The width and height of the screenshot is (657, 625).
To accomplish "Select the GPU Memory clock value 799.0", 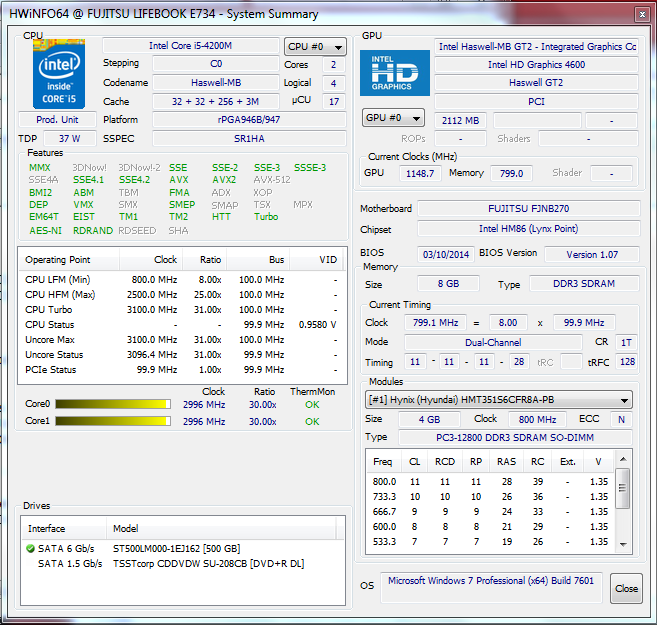I will click(x=511, y=173).
